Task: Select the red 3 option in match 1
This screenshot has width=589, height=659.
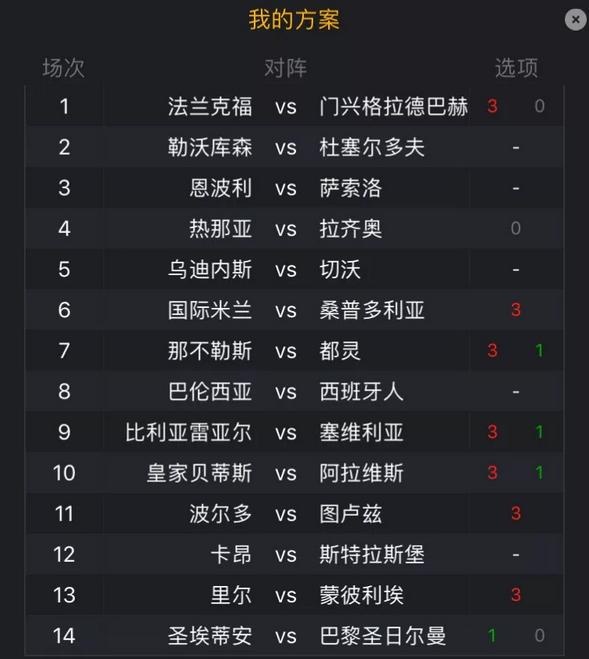Action: click(x=492, y=106)
